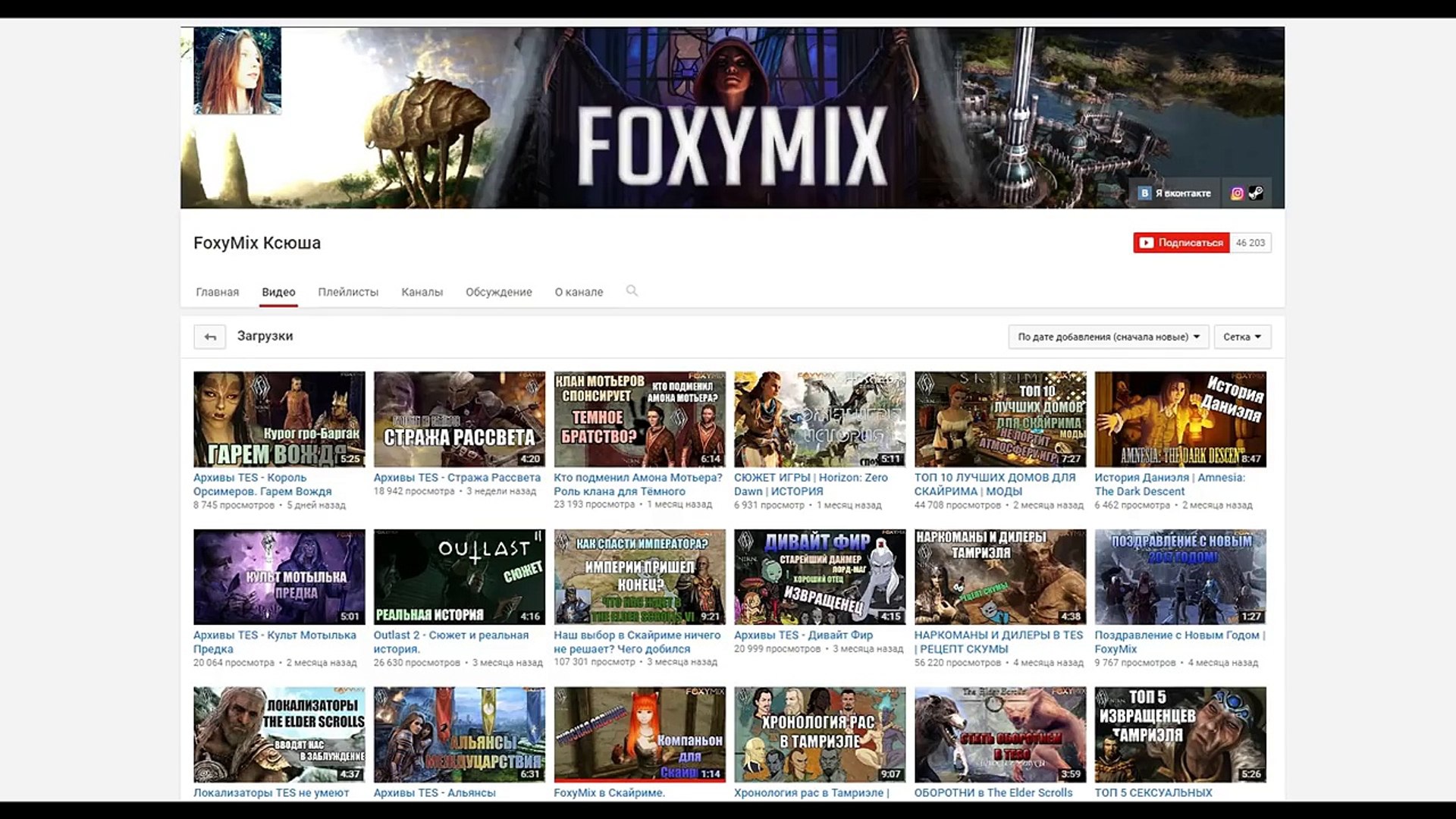Viewport: 1456px width, 819px height.
Task: Click title ОБОРОТНИ в The Elder Scrolls
Action: coord(993,793)
